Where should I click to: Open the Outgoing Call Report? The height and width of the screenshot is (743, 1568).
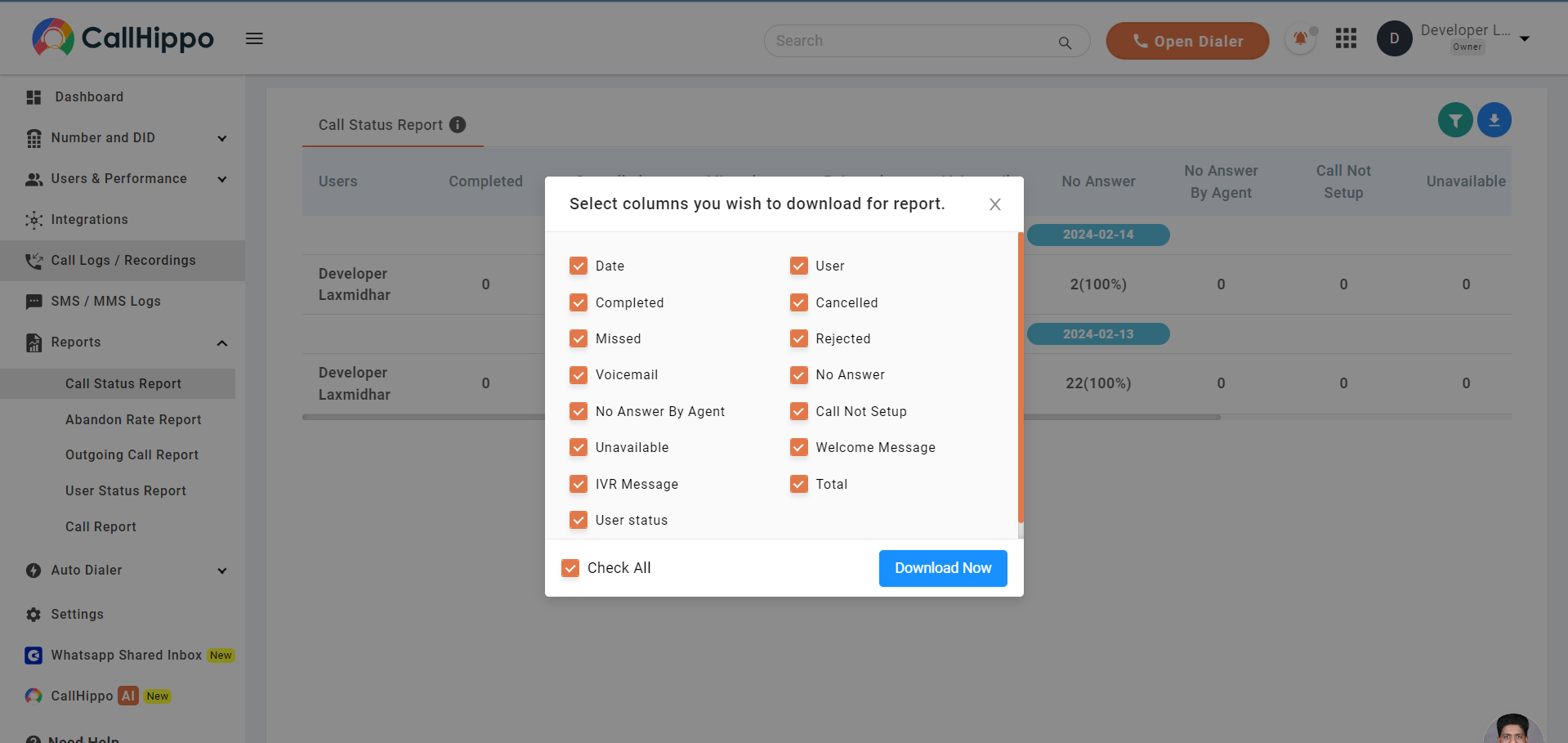pos(132,454)
